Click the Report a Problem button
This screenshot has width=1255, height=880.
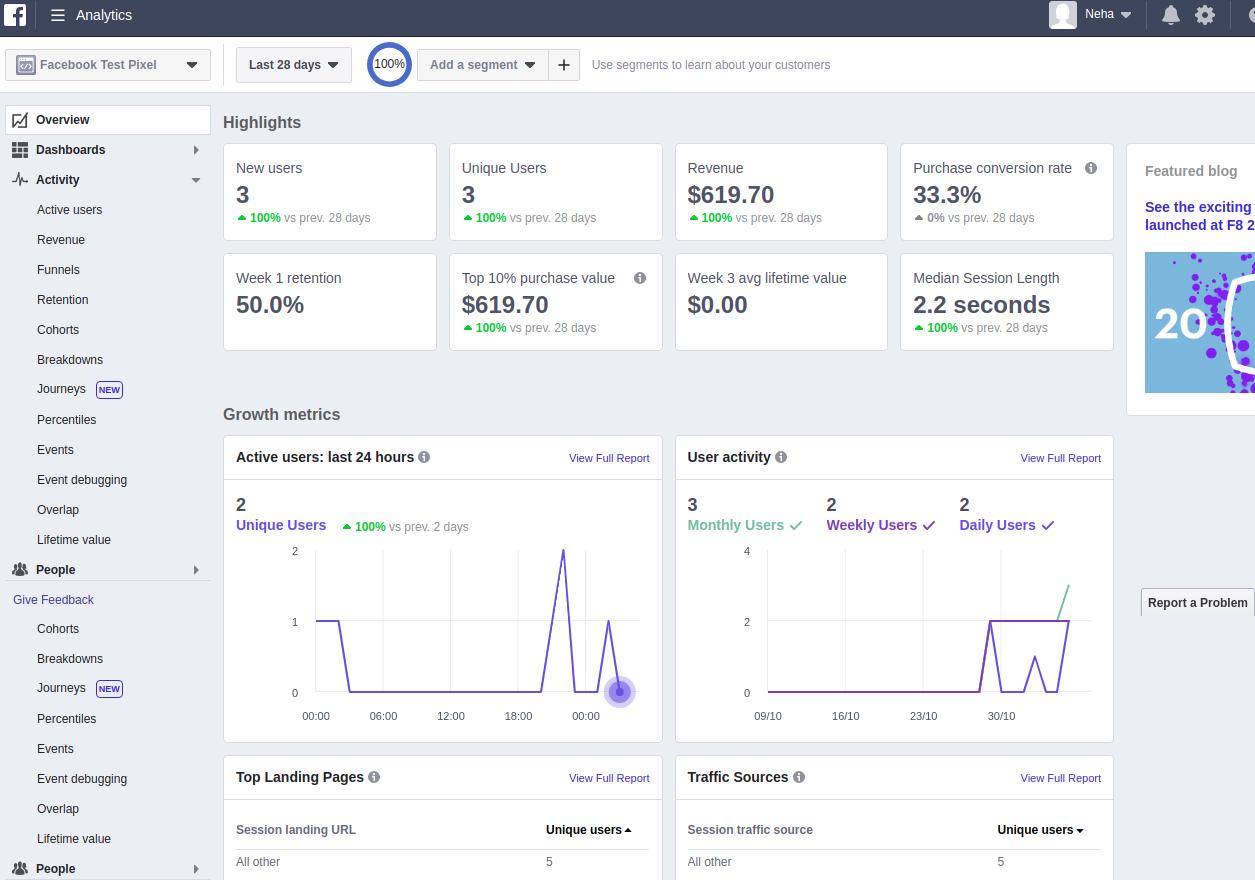coord(1197,602)
